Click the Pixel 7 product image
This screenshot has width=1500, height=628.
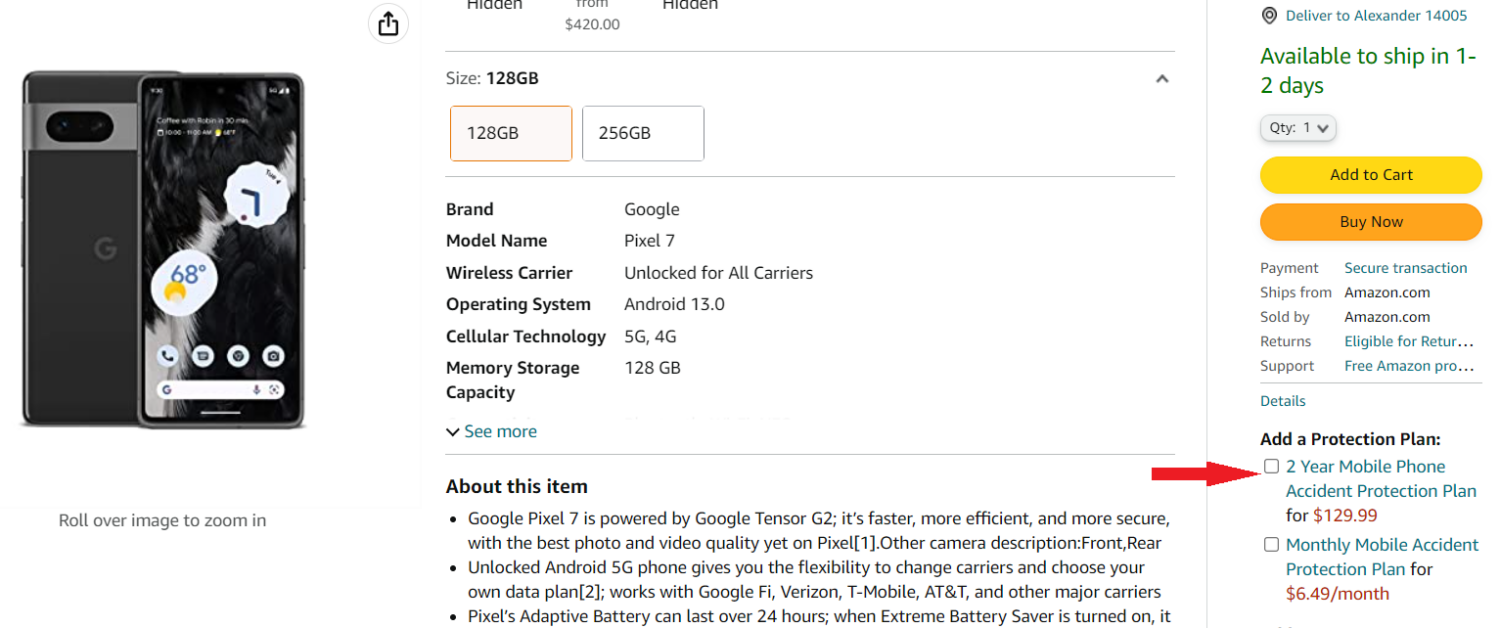(x=163, y=250)
